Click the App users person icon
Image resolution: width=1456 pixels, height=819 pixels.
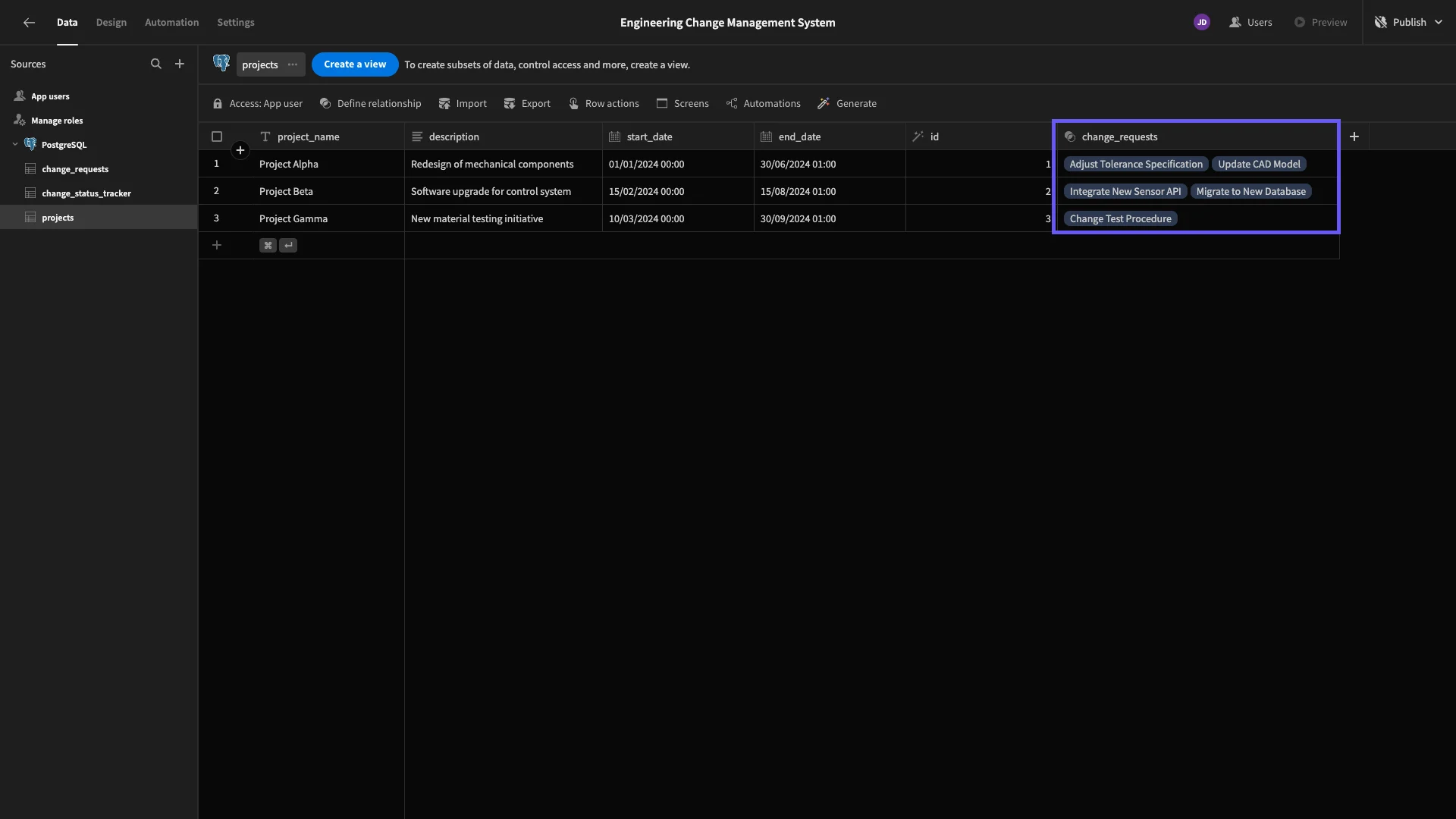[20, 96]
